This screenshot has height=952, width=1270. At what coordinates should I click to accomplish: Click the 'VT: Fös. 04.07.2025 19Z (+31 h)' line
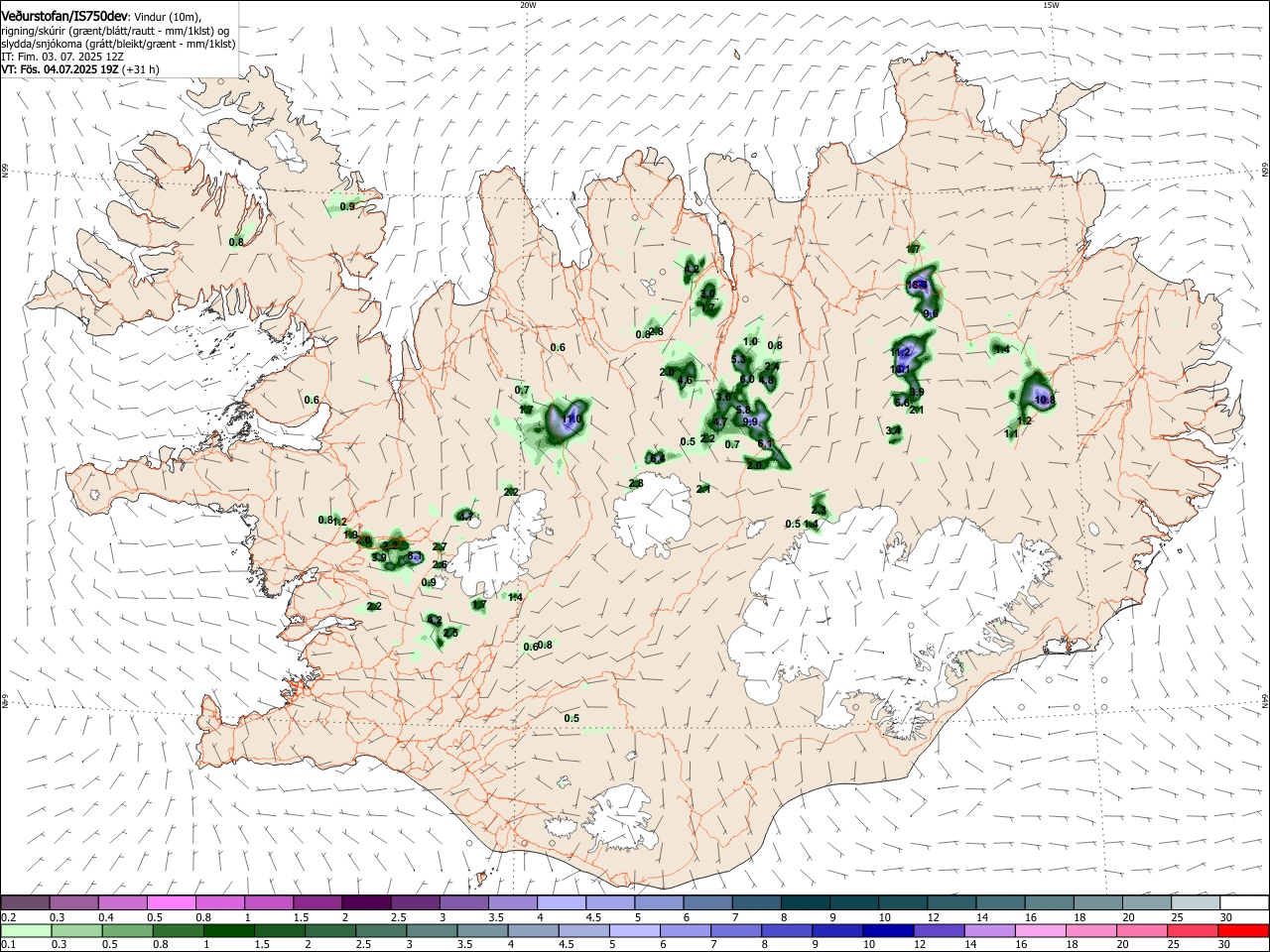[79, 69]
